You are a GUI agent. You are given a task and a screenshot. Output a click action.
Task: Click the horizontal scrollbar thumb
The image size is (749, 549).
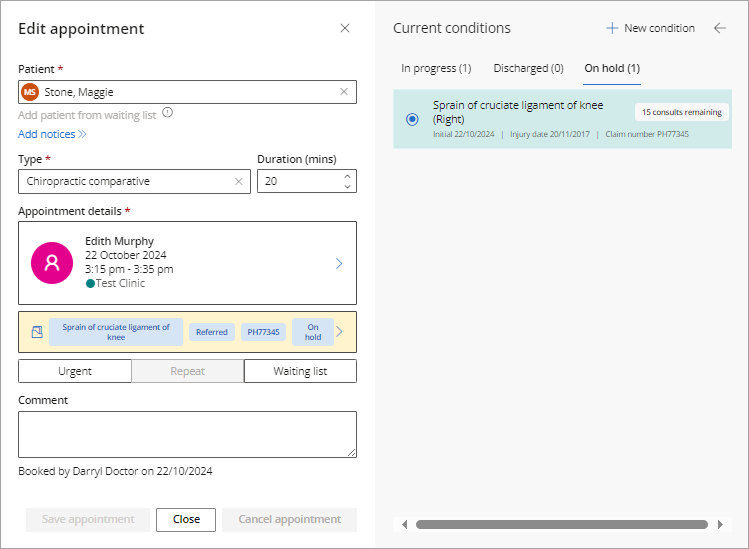click(562, 525)
